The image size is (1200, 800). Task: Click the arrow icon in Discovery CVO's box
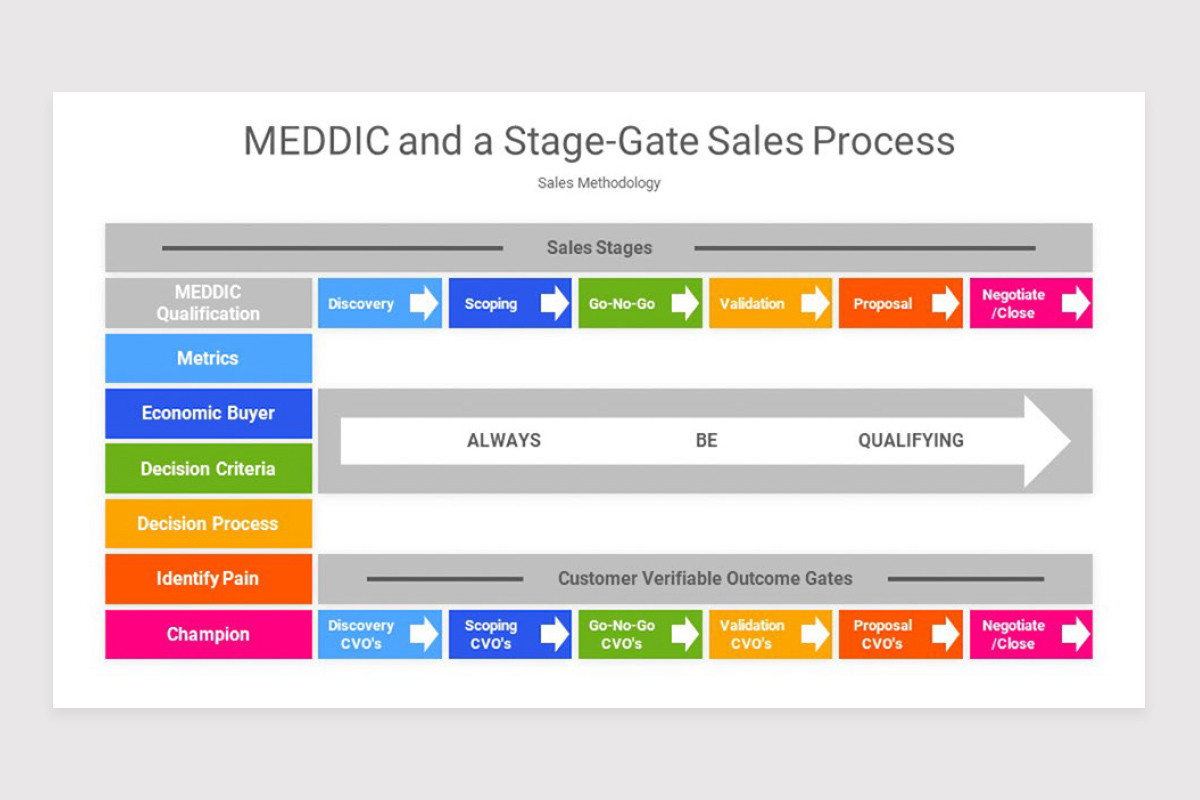click(x=424, y=634)
